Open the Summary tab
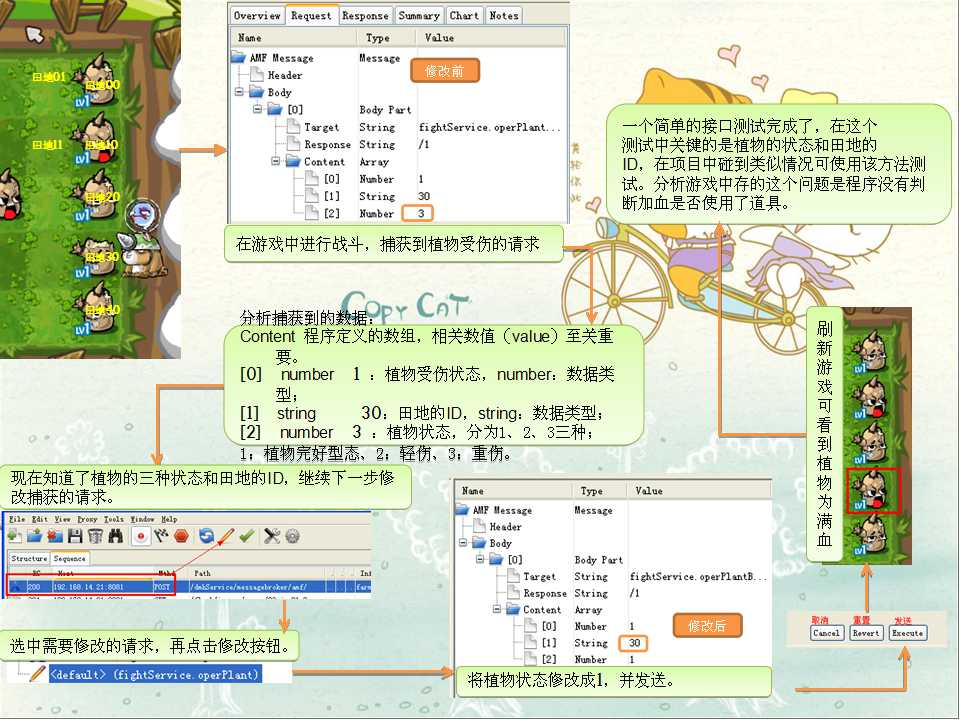This screenshot has width=960, height=720. pos(419,15)
